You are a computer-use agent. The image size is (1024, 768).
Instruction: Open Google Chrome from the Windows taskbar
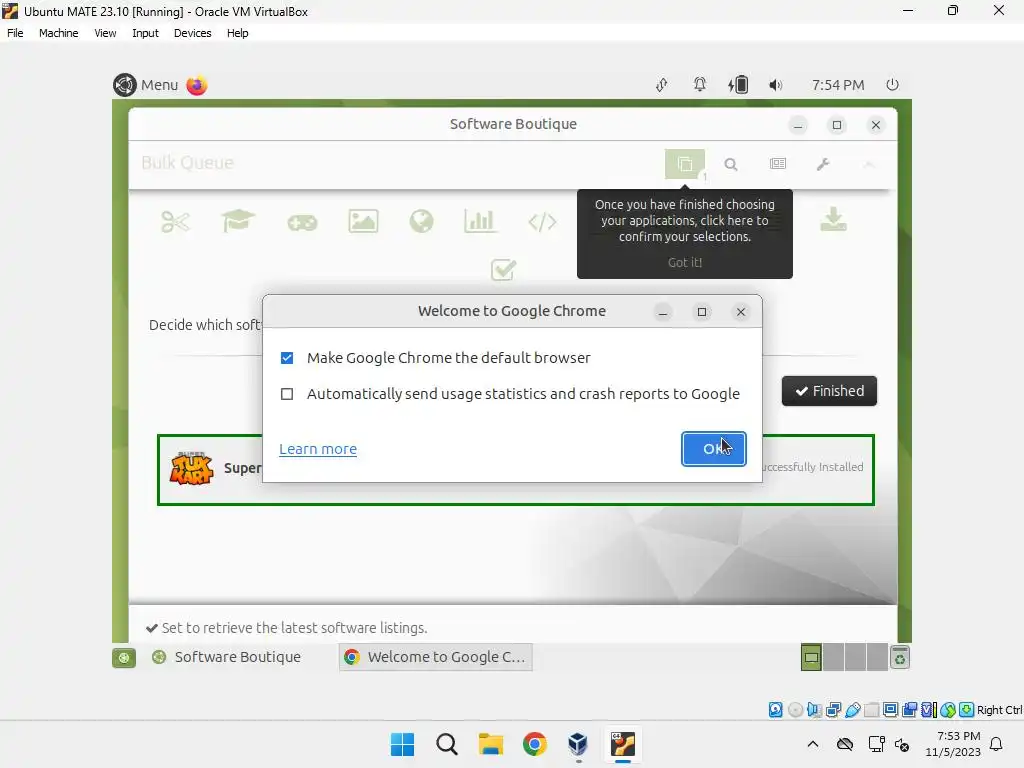point(534,744)
